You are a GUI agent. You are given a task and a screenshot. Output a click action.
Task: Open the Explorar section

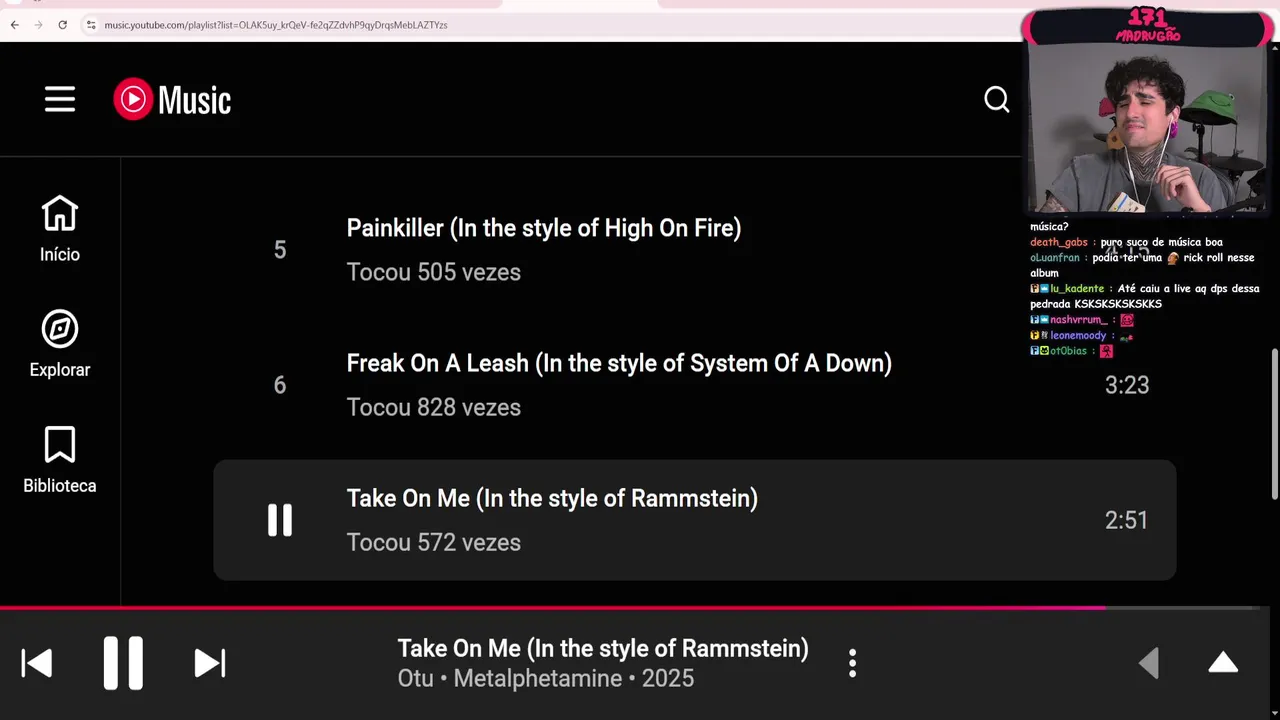point(60,343)
